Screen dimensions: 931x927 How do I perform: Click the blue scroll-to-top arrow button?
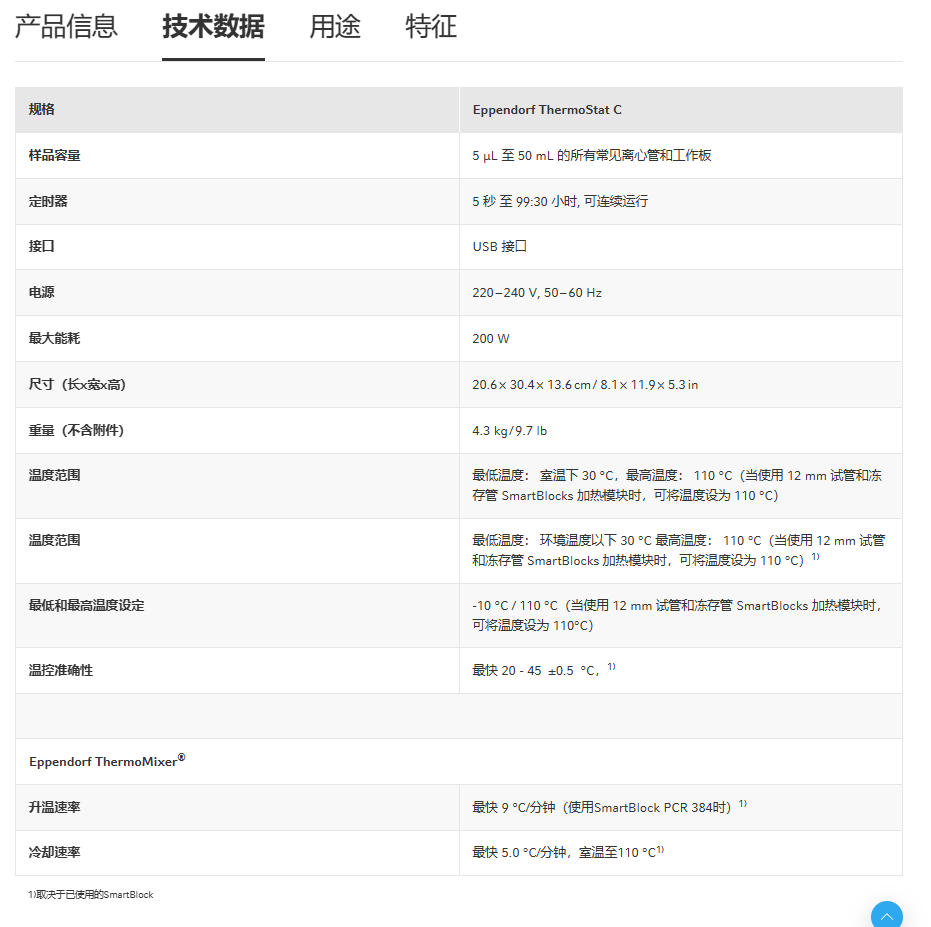click(x=886, y=915)
